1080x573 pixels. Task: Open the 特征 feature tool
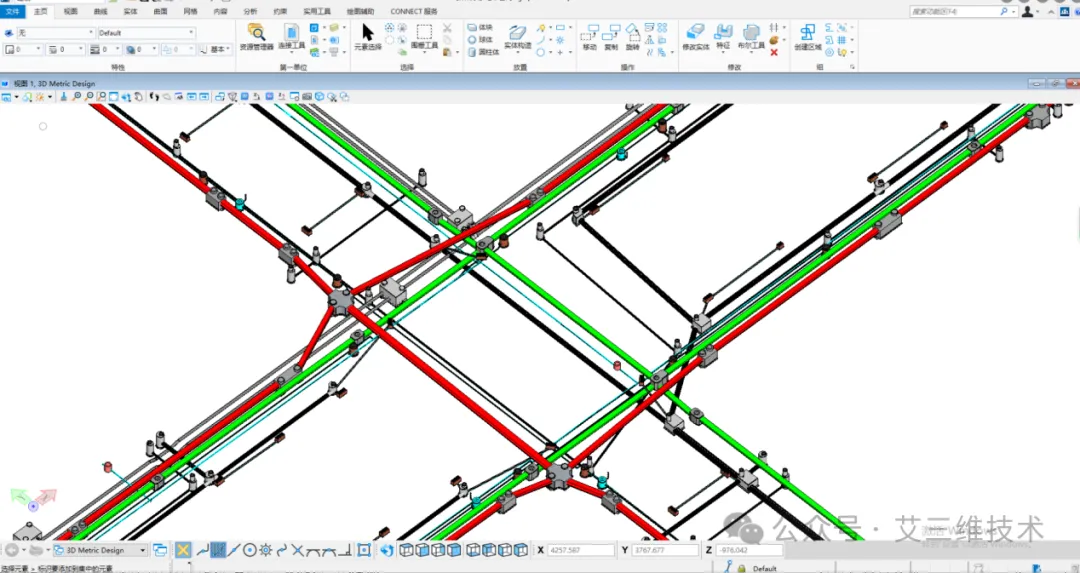point(723,37)
